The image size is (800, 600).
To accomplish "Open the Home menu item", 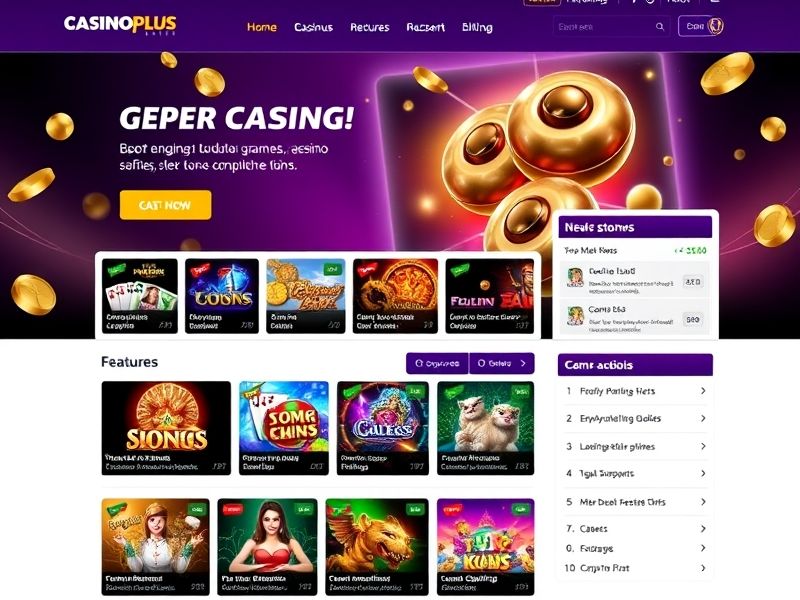I will [x=262, y=27].
